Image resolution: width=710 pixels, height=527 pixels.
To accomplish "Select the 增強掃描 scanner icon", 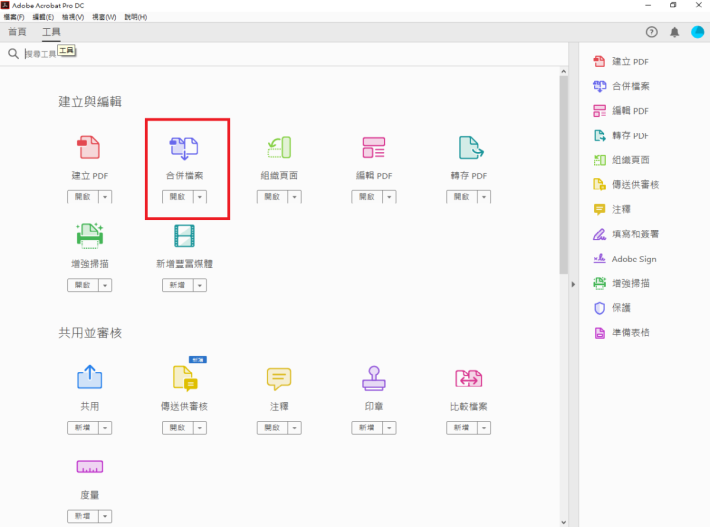I will (90, 235).
